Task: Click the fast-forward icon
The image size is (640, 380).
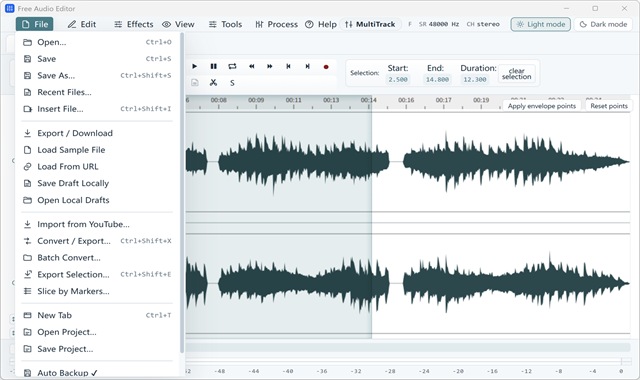Action: point(270,67)
